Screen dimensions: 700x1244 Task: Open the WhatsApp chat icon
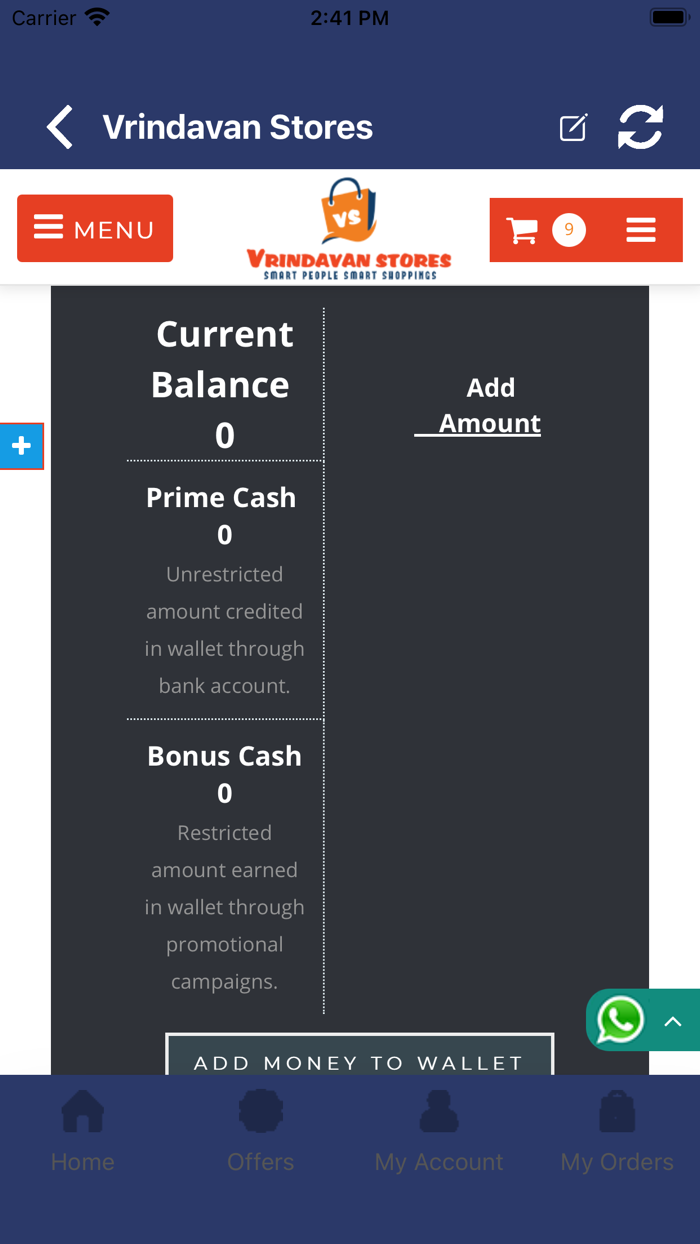[x=620, y=1021]
